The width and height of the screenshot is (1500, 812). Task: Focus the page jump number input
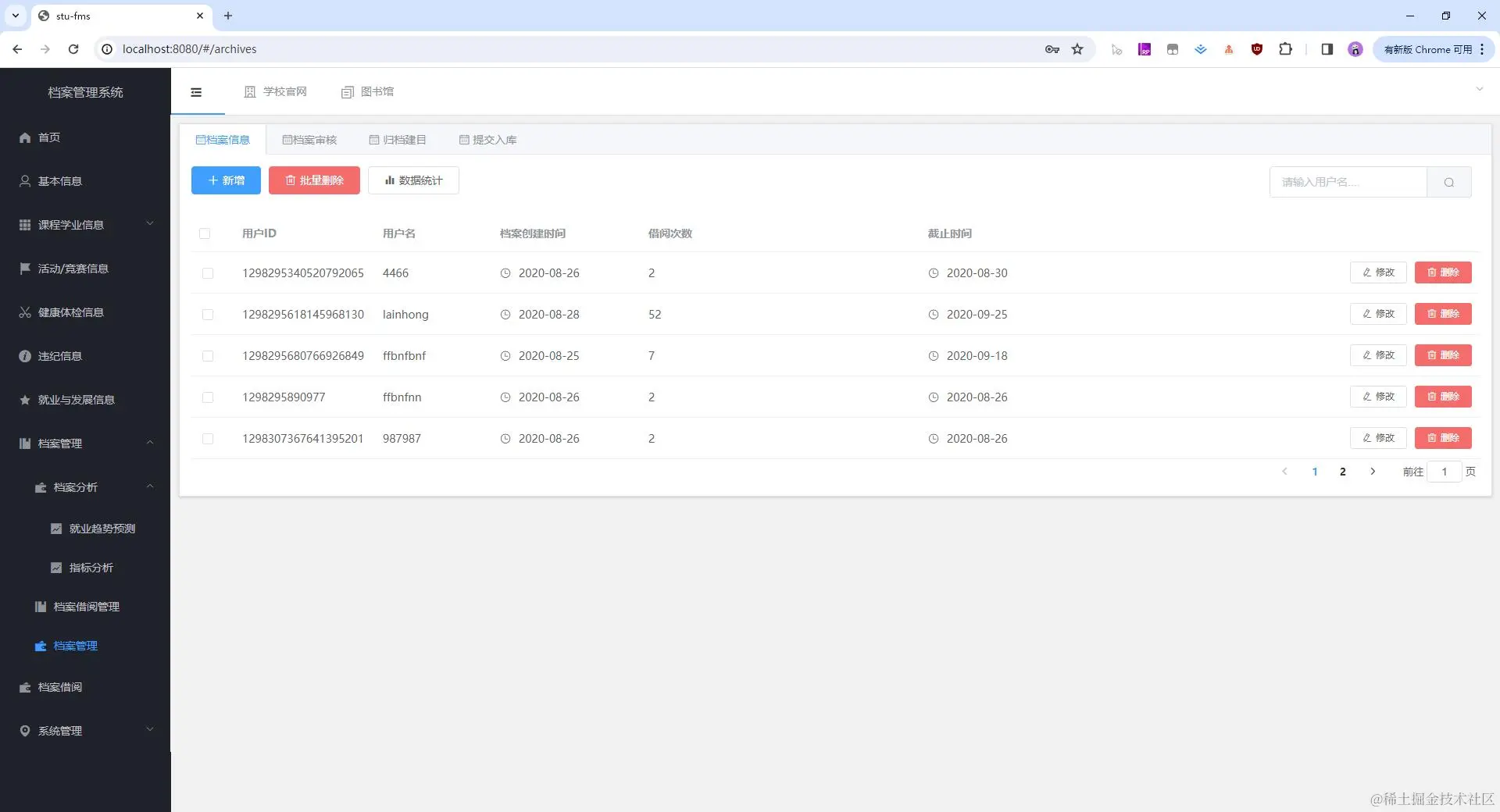1445,472
